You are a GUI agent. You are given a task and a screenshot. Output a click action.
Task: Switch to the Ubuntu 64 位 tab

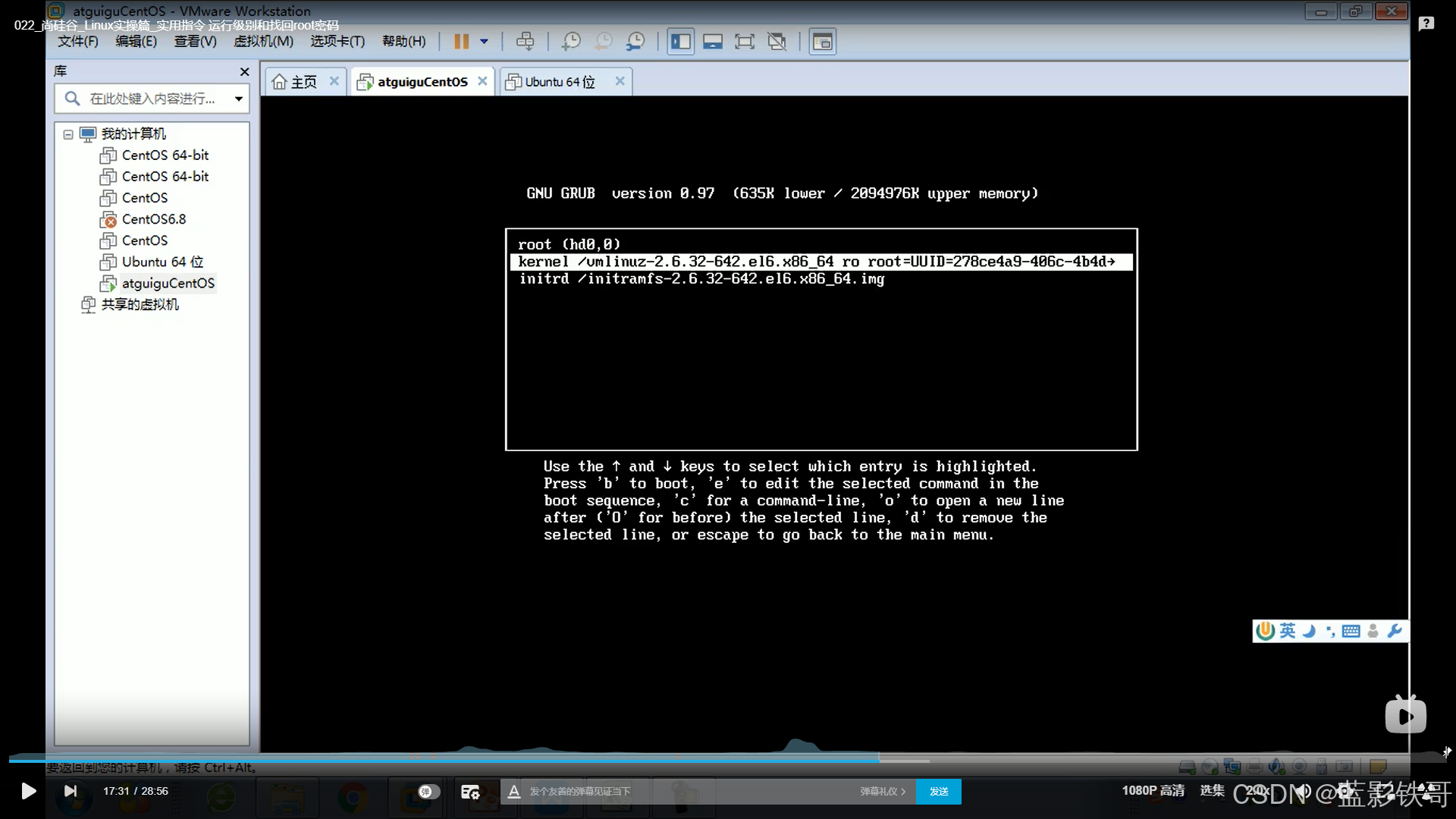point(560,82)
